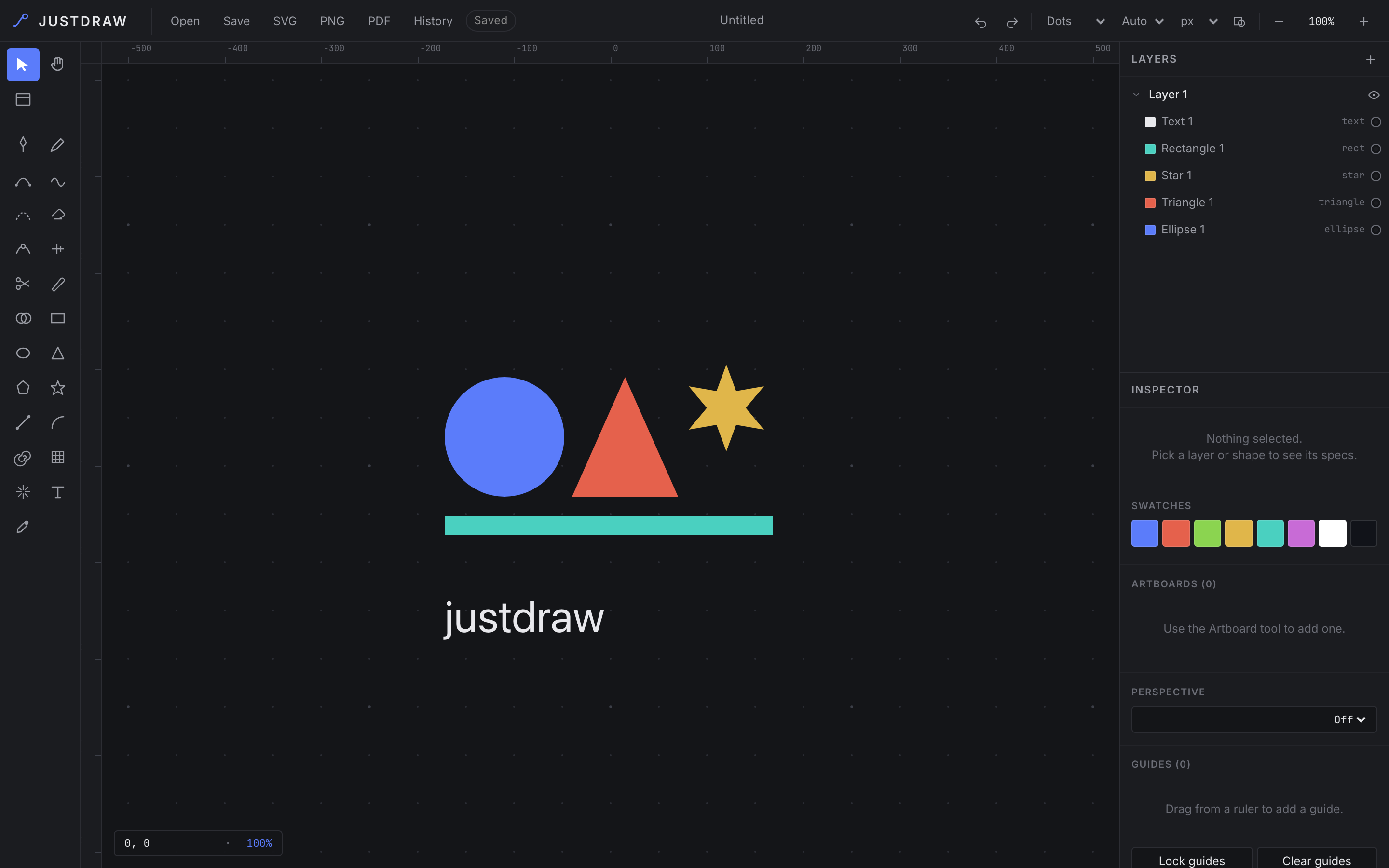The image size is (1389, 868).
Task: Click the Saved status badge
Action: click(x=490, y=21)
